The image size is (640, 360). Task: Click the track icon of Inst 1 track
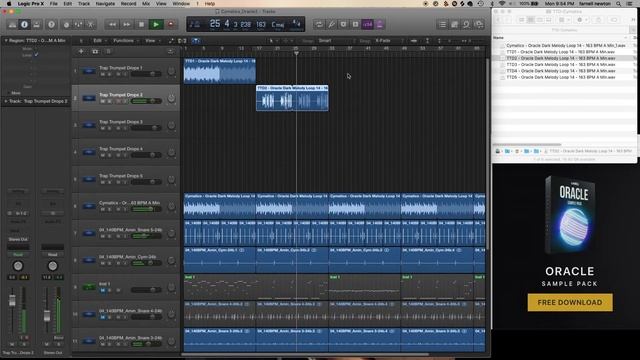[89, 287]
